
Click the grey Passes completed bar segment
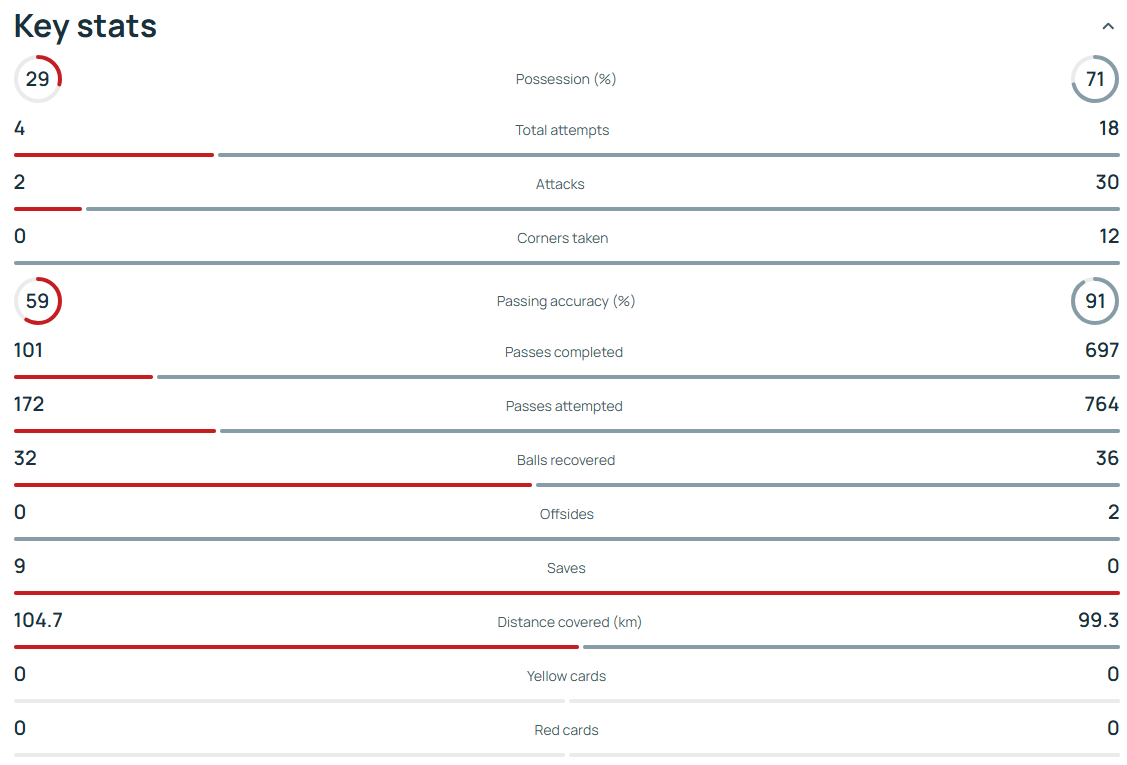pyautogui.click(x=638, y=377)
